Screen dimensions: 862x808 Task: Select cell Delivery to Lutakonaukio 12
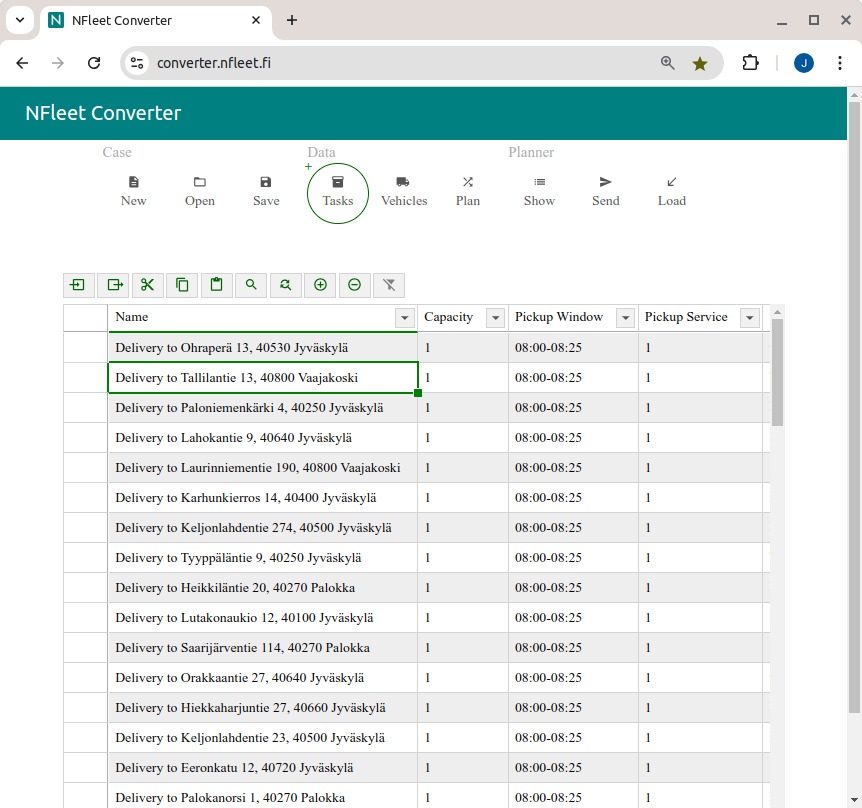263,618
